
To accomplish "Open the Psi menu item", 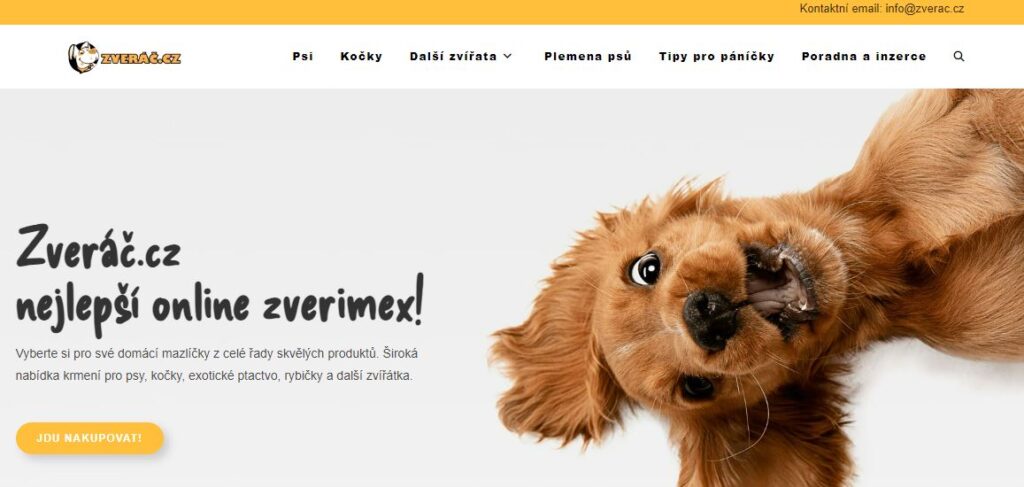I will [303, 56].
